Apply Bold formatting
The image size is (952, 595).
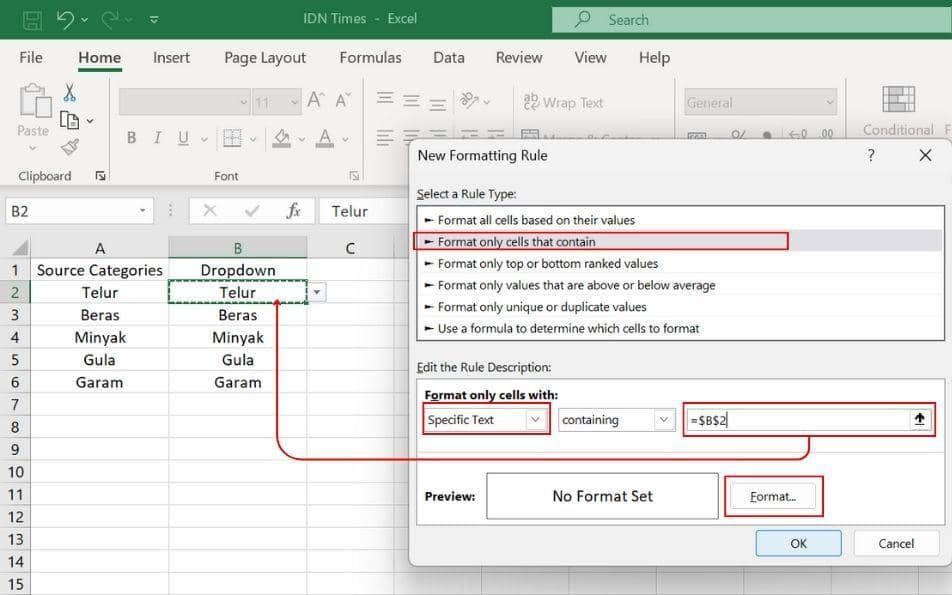point(131,137)
